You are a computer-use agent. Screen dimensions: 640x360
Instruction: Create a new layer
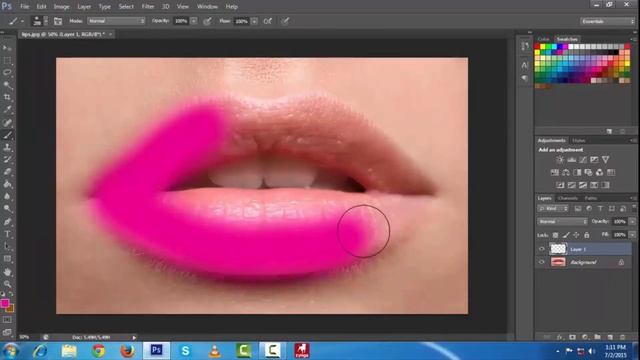610,337
